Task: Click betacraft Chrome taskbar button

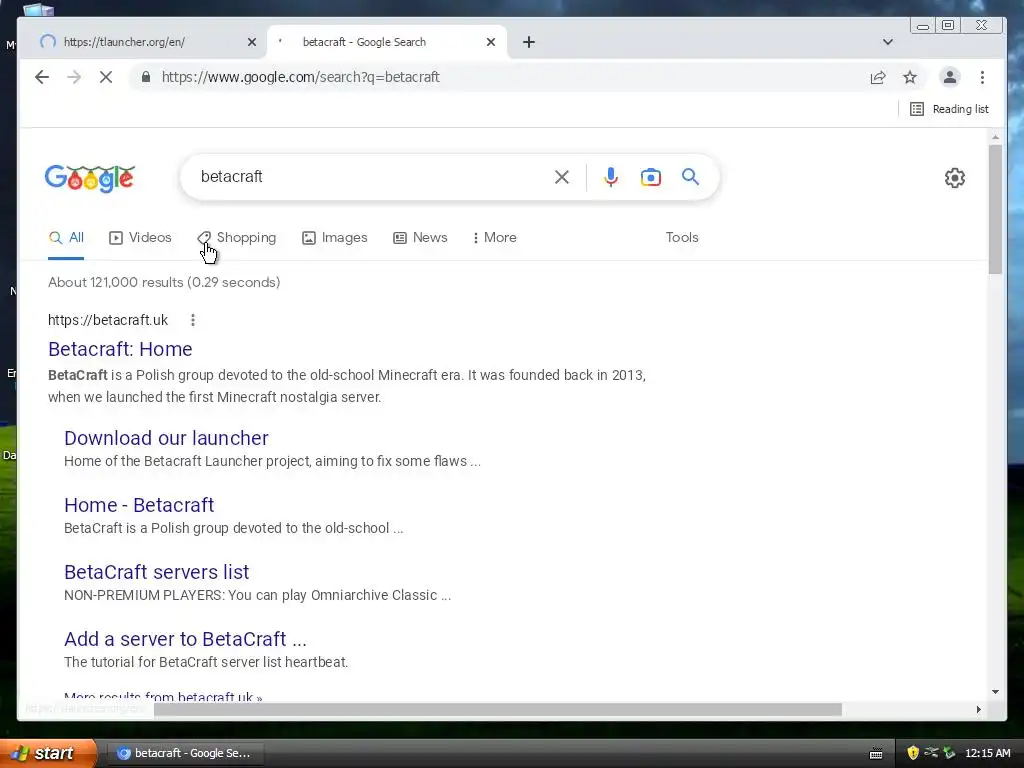Action: tap(185, 753)
